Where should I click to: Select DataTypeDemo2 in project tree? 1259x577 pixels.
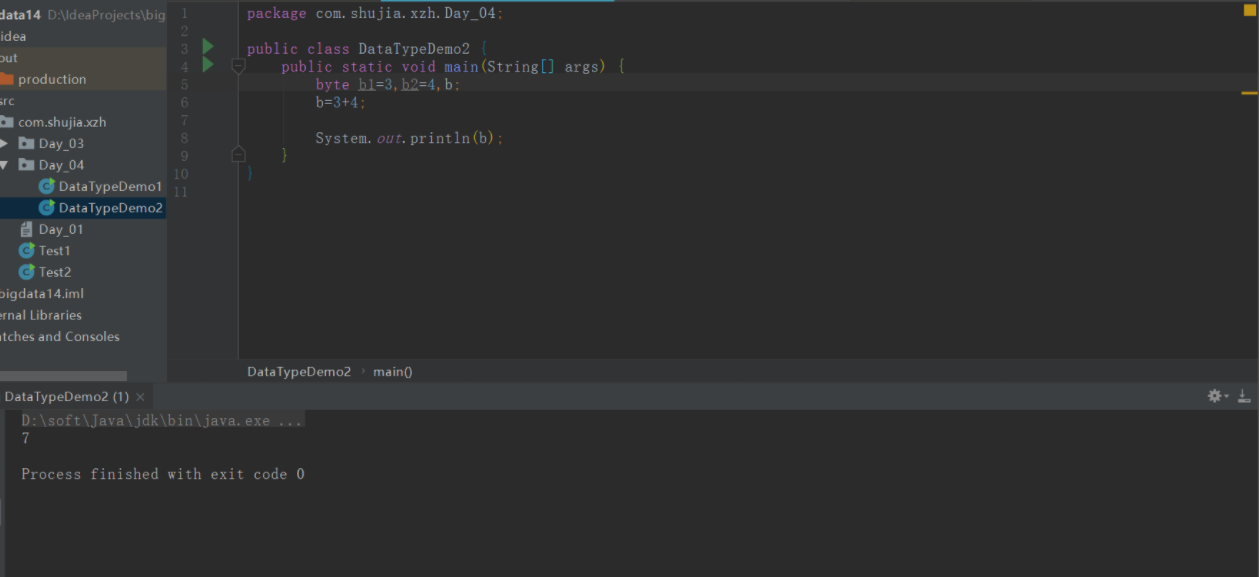110,208
